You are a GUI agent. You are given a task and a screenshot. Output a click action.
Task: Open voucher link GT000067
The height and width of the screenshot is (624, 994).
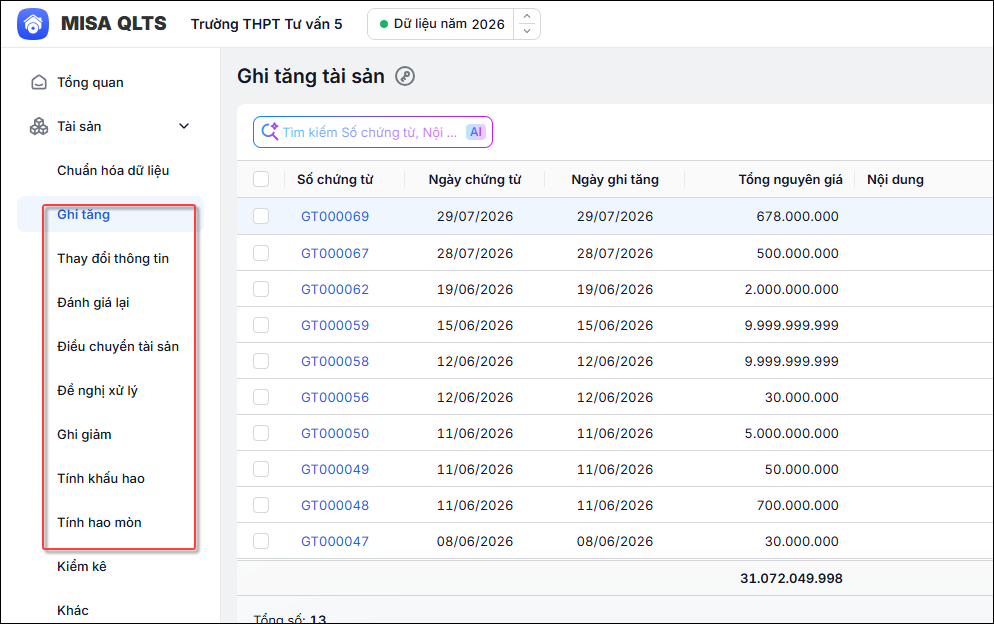click(x=335, y=253)
